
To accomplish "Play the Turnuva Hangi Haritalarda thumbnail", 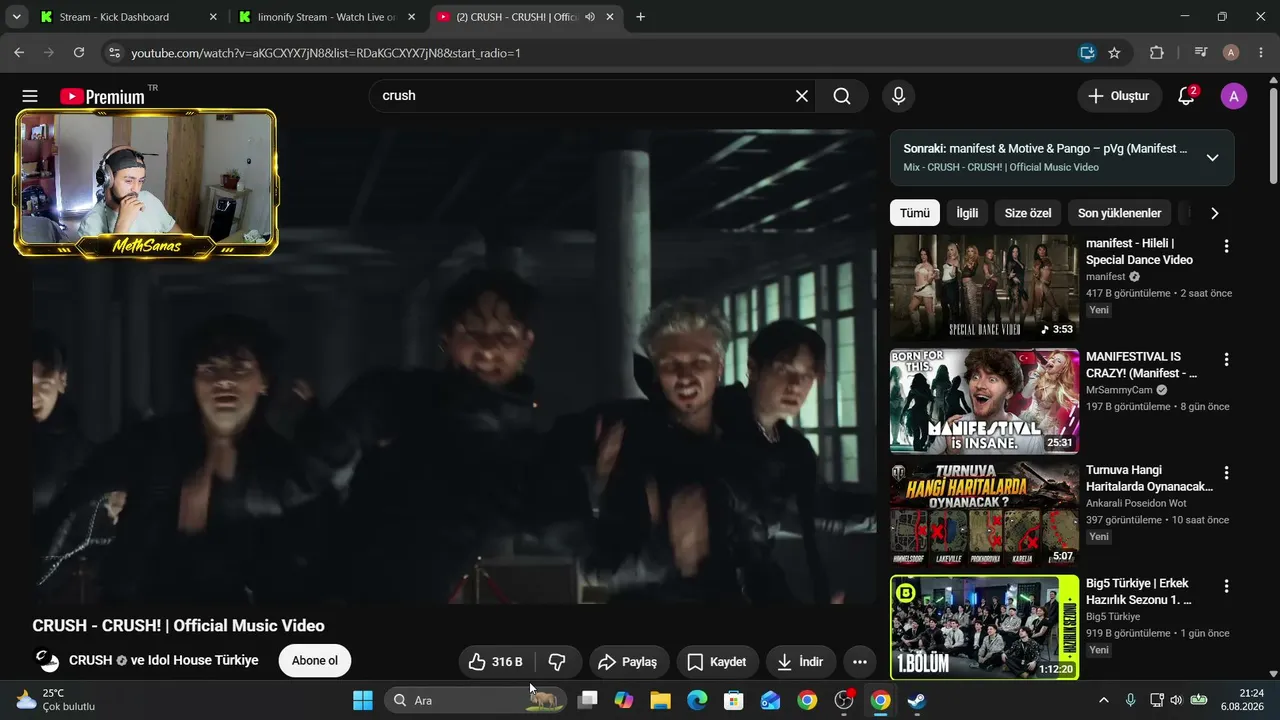I will 984,514.
